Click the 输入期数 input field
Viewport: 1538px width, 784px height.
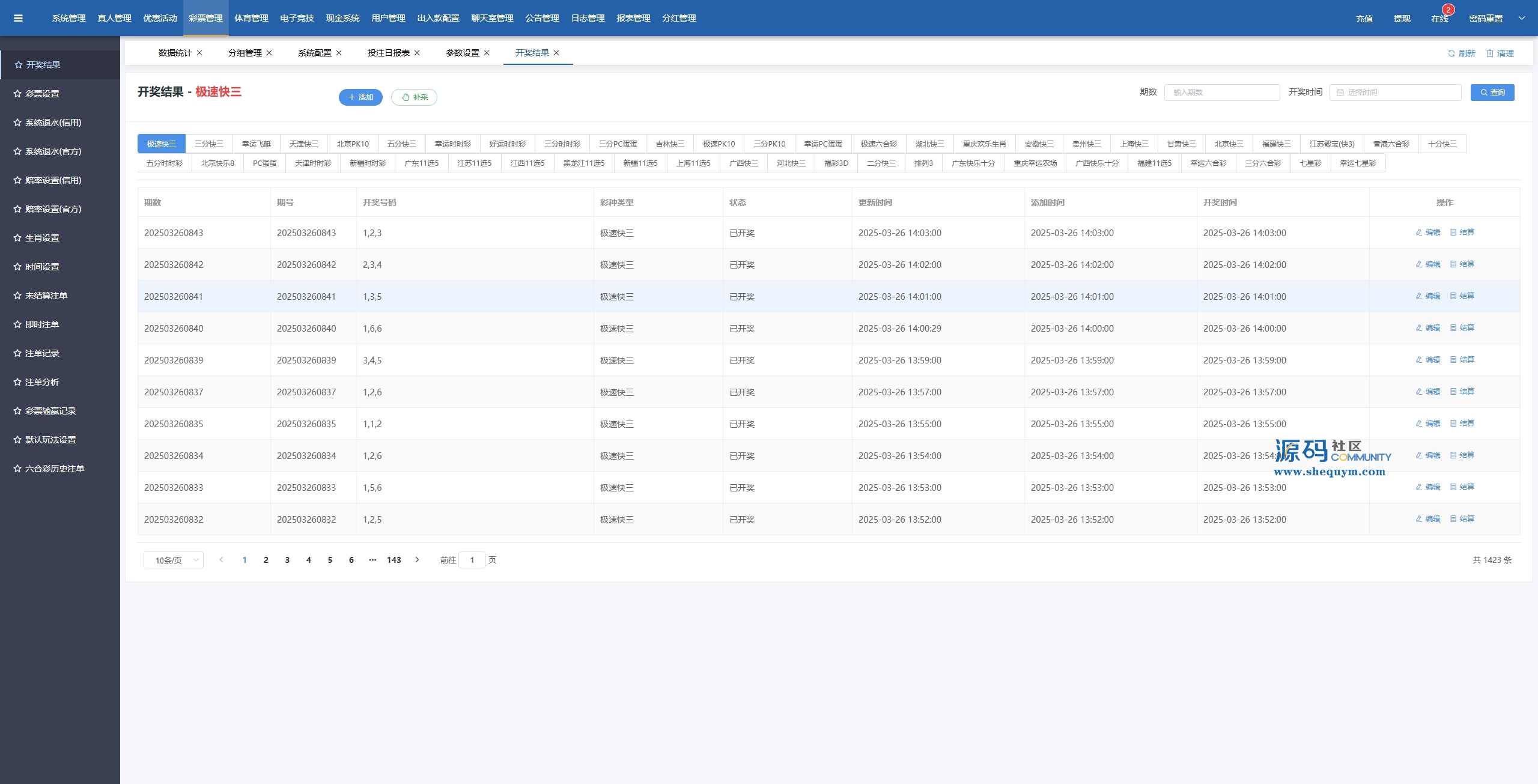pos(1221,93)
